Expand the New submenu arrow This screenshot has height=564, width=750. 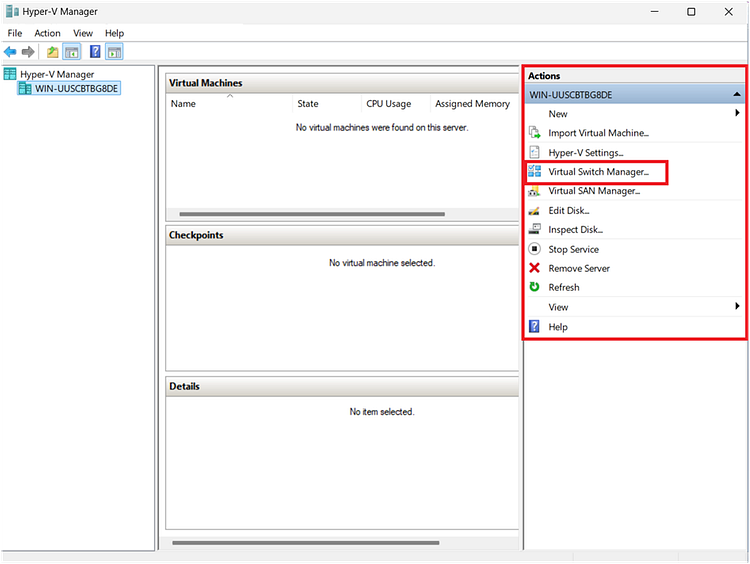(737, 113)
